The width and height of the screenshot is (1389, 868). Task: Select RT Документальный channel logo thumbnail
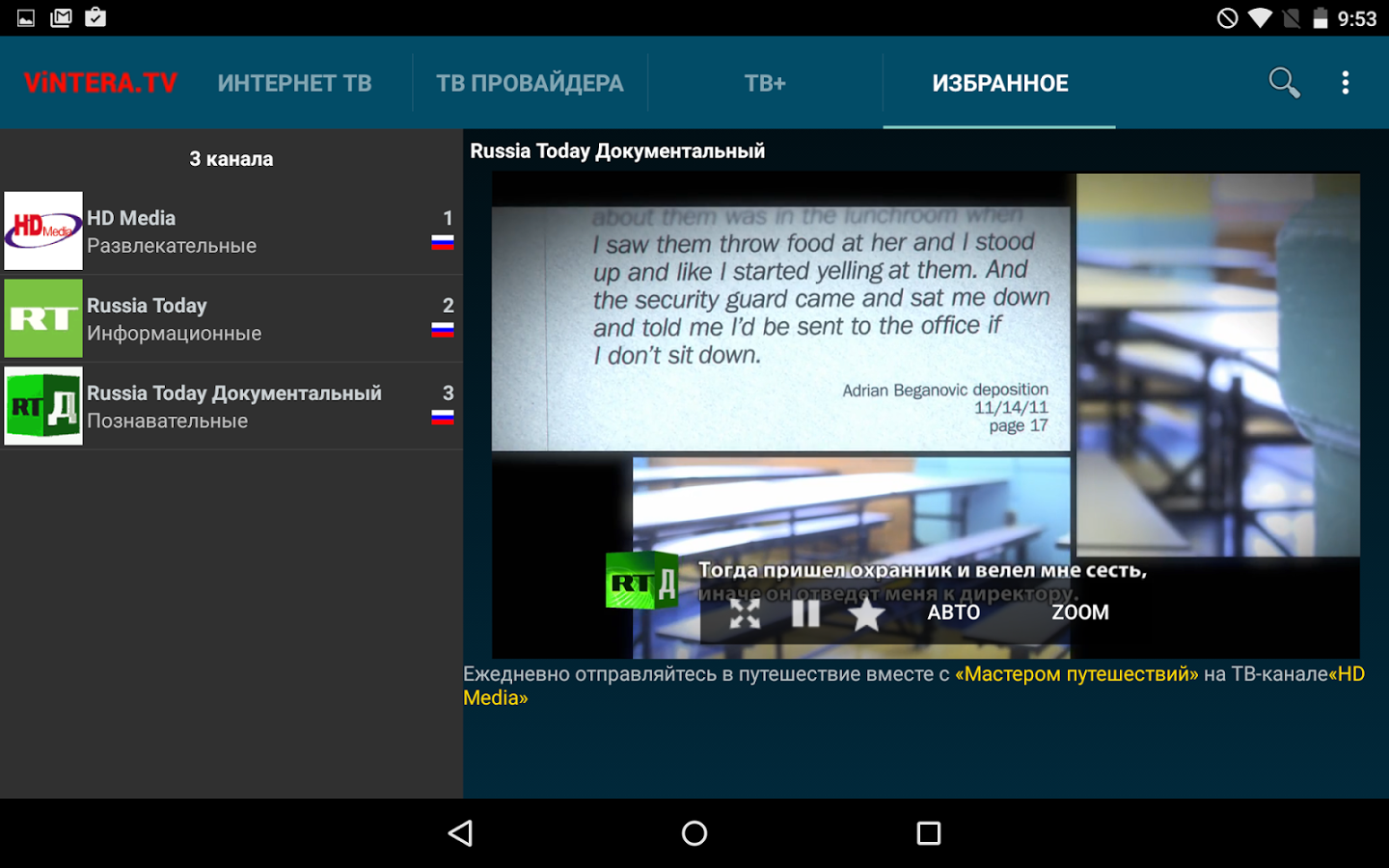click(x=43, y=406)
